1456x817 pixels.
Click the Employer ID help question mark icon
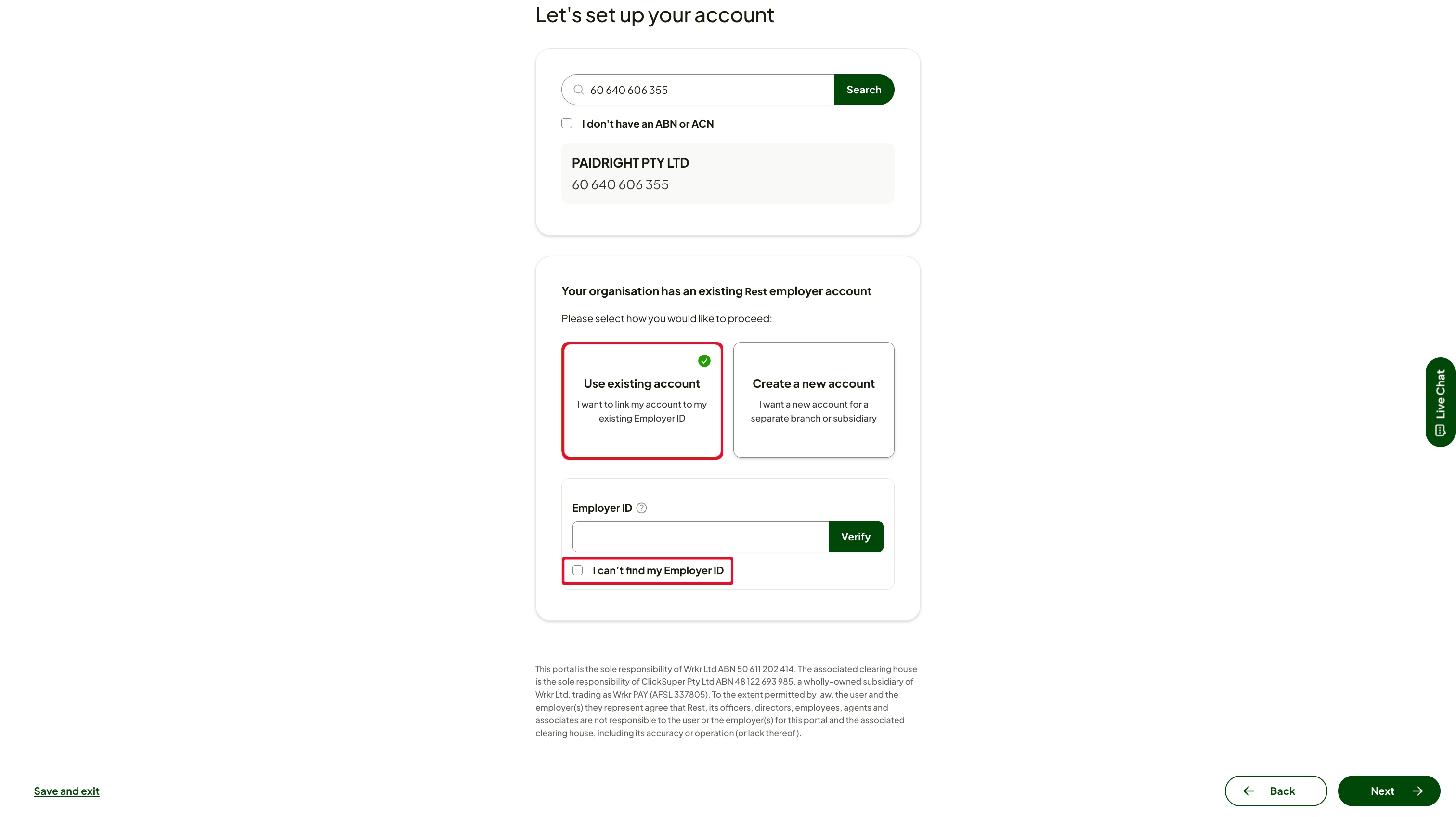tap(641, 508)
